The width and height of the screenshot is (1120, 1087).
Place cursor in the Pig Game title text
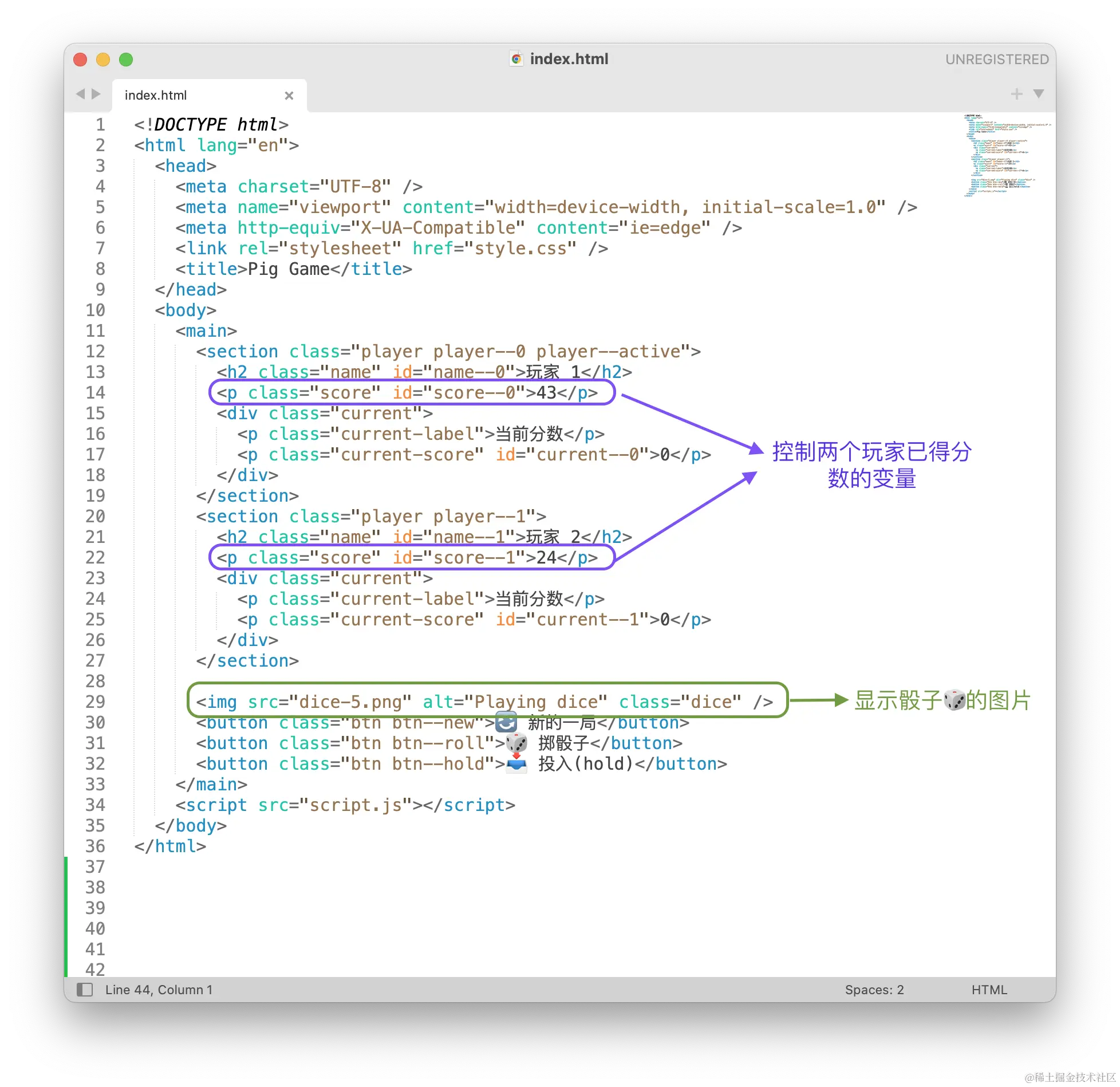point(289,269)
